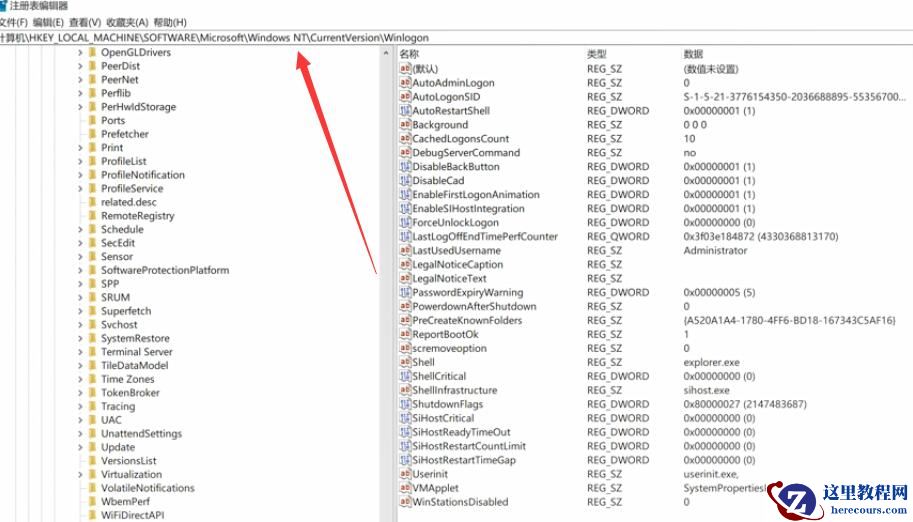Click the Background string value icon
The width and height of the screenshot is (913, 522).
[405, 124]
